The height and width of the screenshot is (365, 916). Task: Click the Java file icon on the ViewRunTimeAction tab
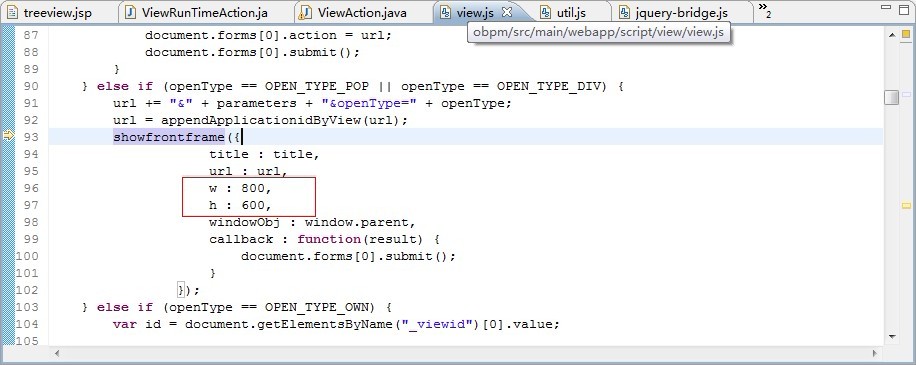coord(131,12)
